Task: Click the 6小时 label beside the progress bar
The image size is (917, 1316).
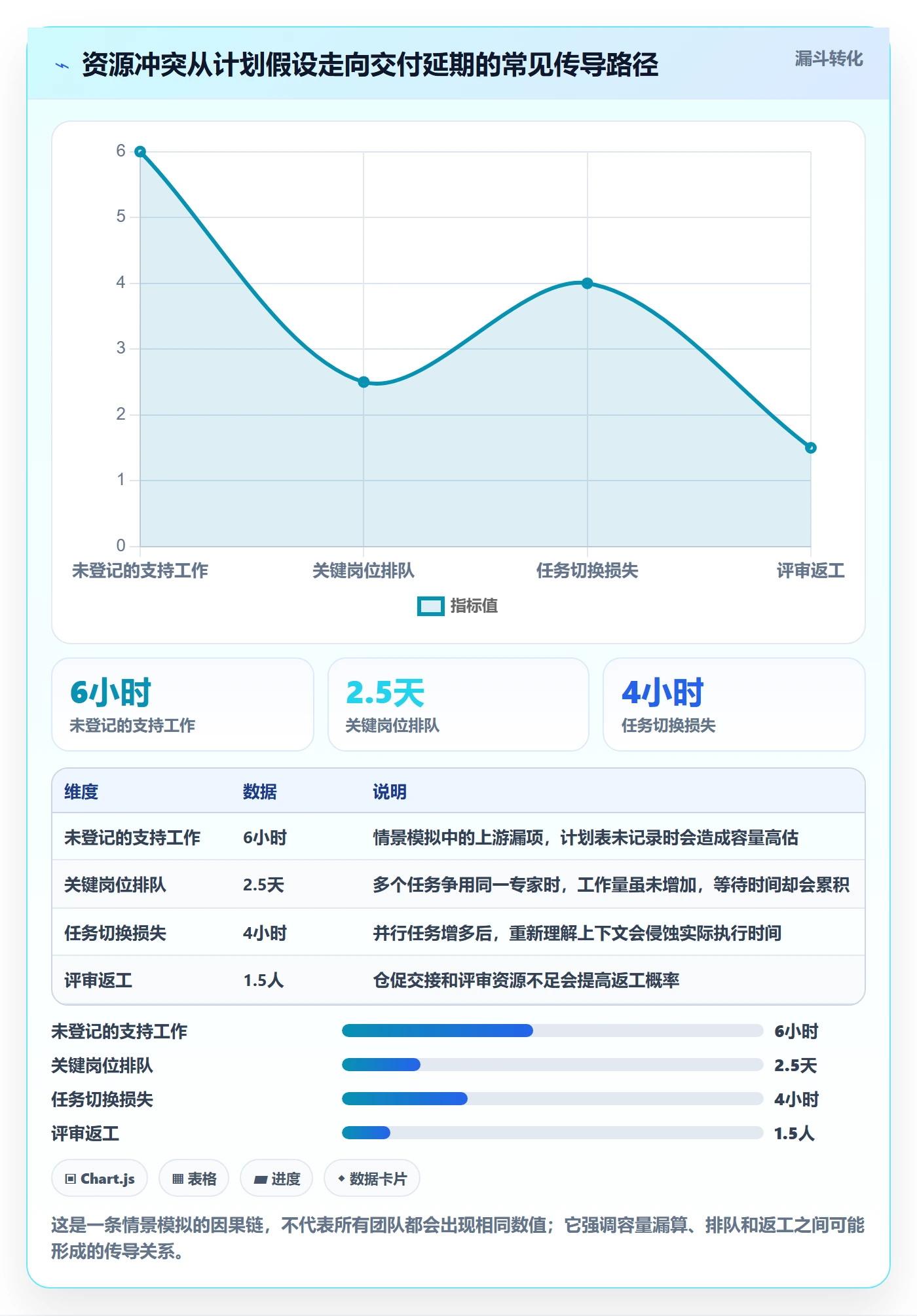Action: point(796,1031)
